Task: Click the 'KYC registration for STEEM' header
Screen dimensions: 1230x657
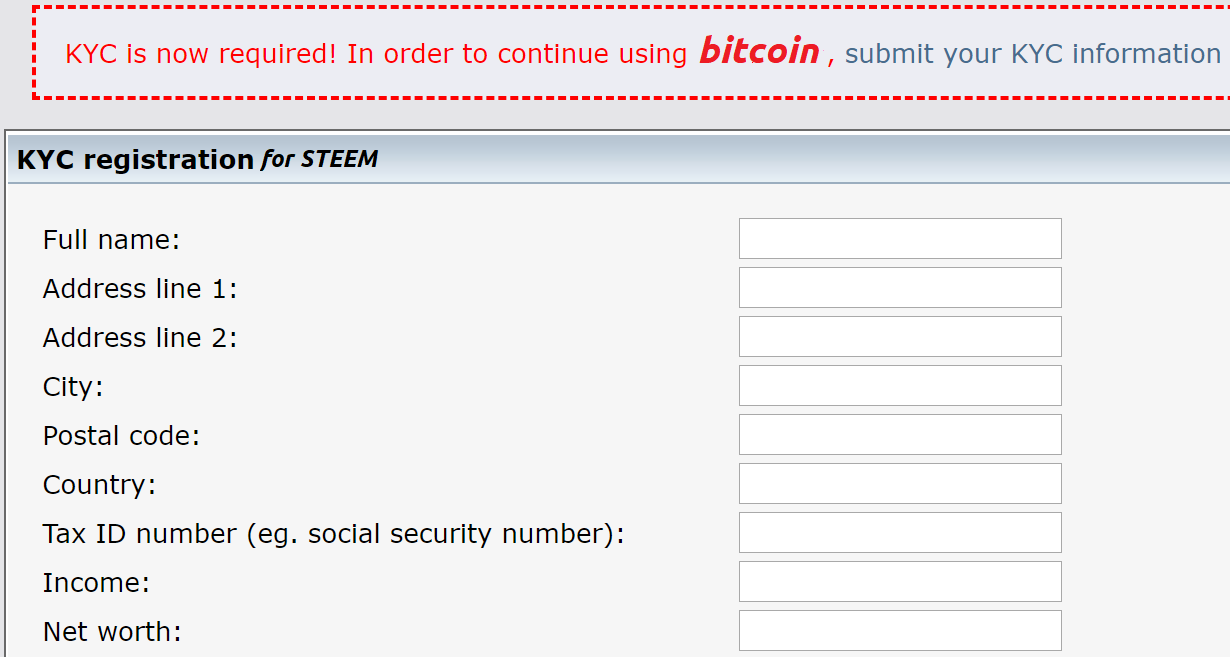Action: tap(198, 160)
